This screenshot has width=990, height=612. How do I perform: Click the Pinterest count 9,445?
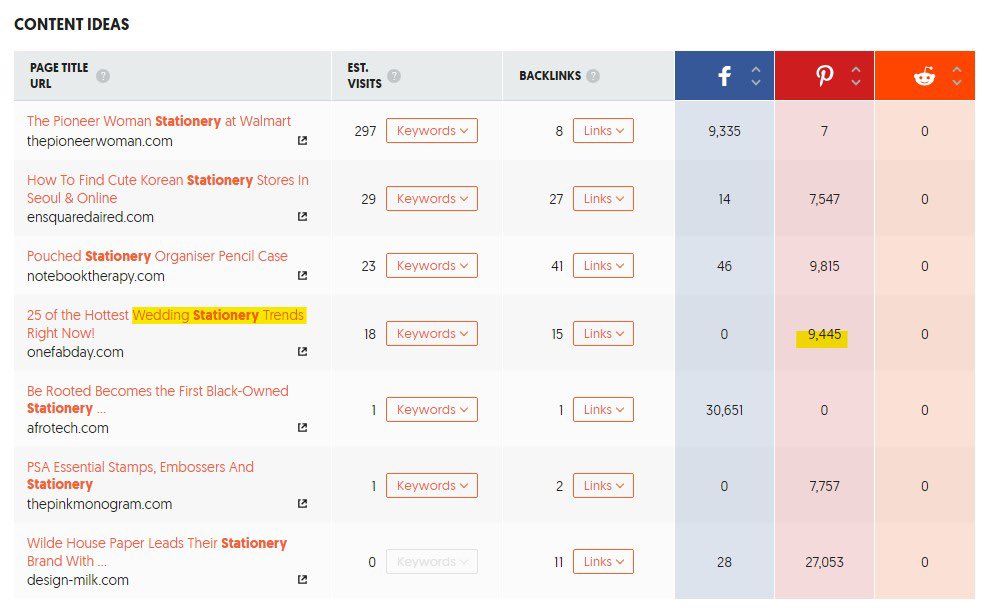(x=824, y=334)
